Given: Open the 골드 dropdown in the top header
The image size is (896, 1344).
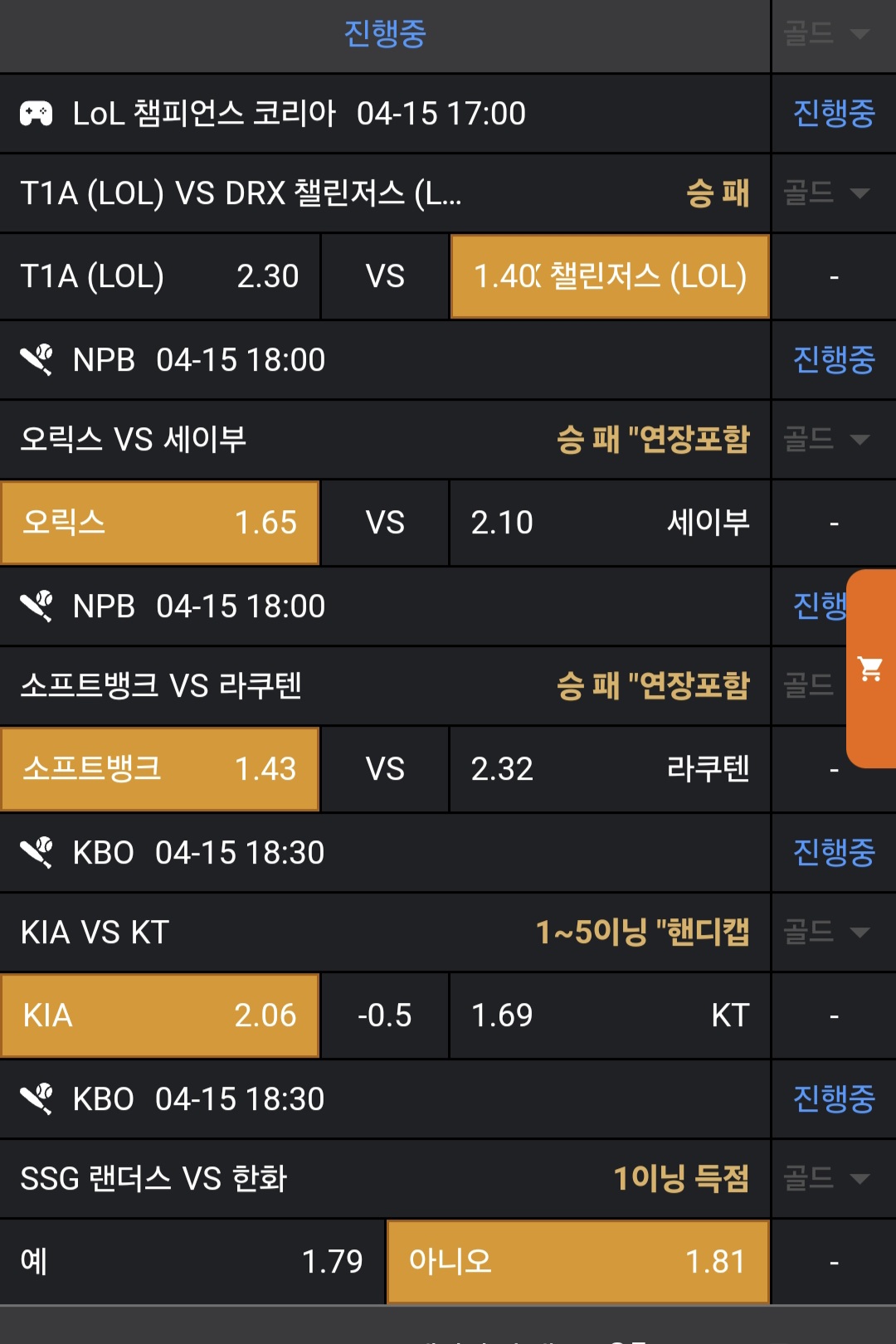Looking at the screenshot, I should (x=826, y=34).
